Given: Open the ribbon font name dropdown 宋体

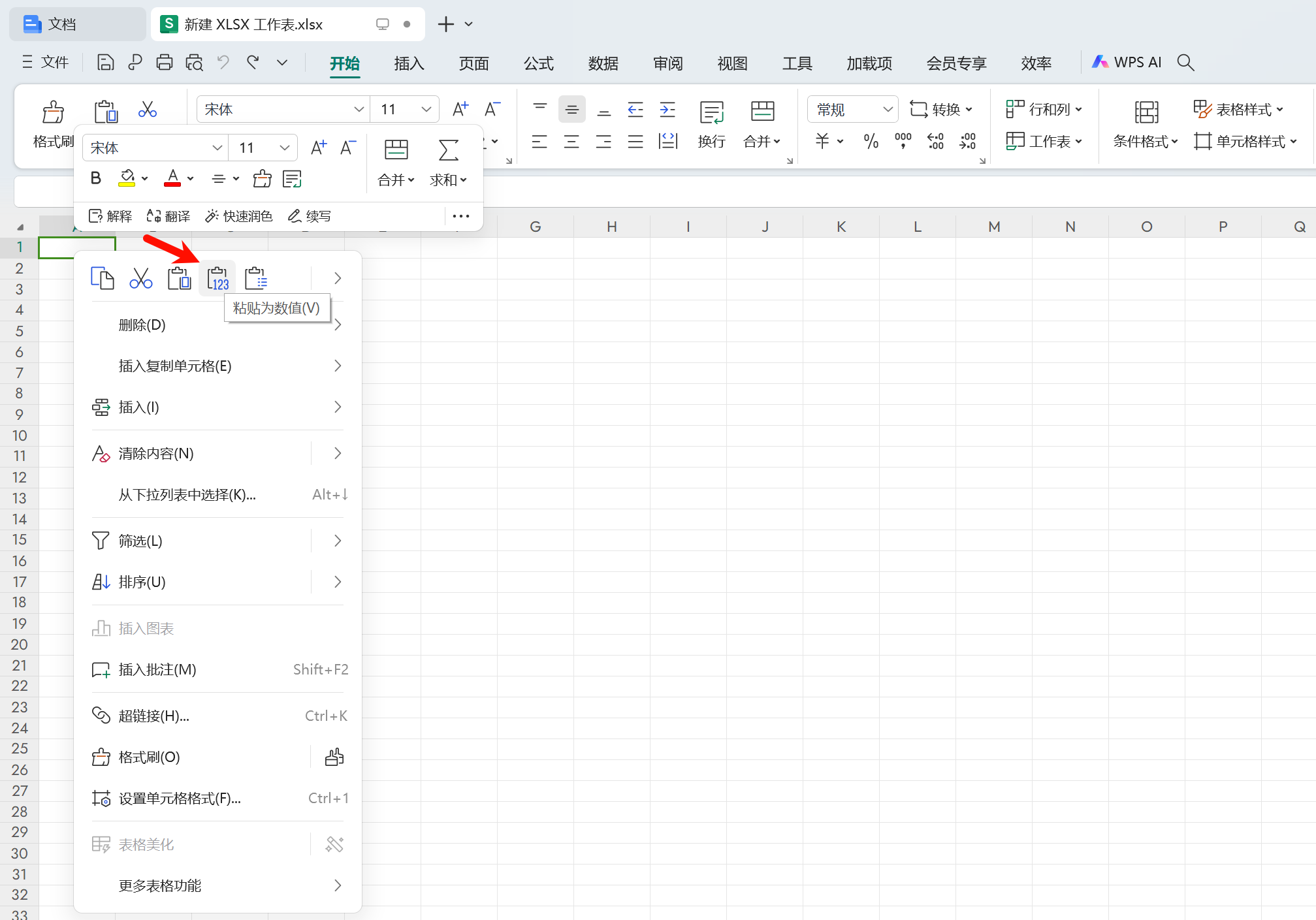Looking at the screenshot, I should 359,109.
